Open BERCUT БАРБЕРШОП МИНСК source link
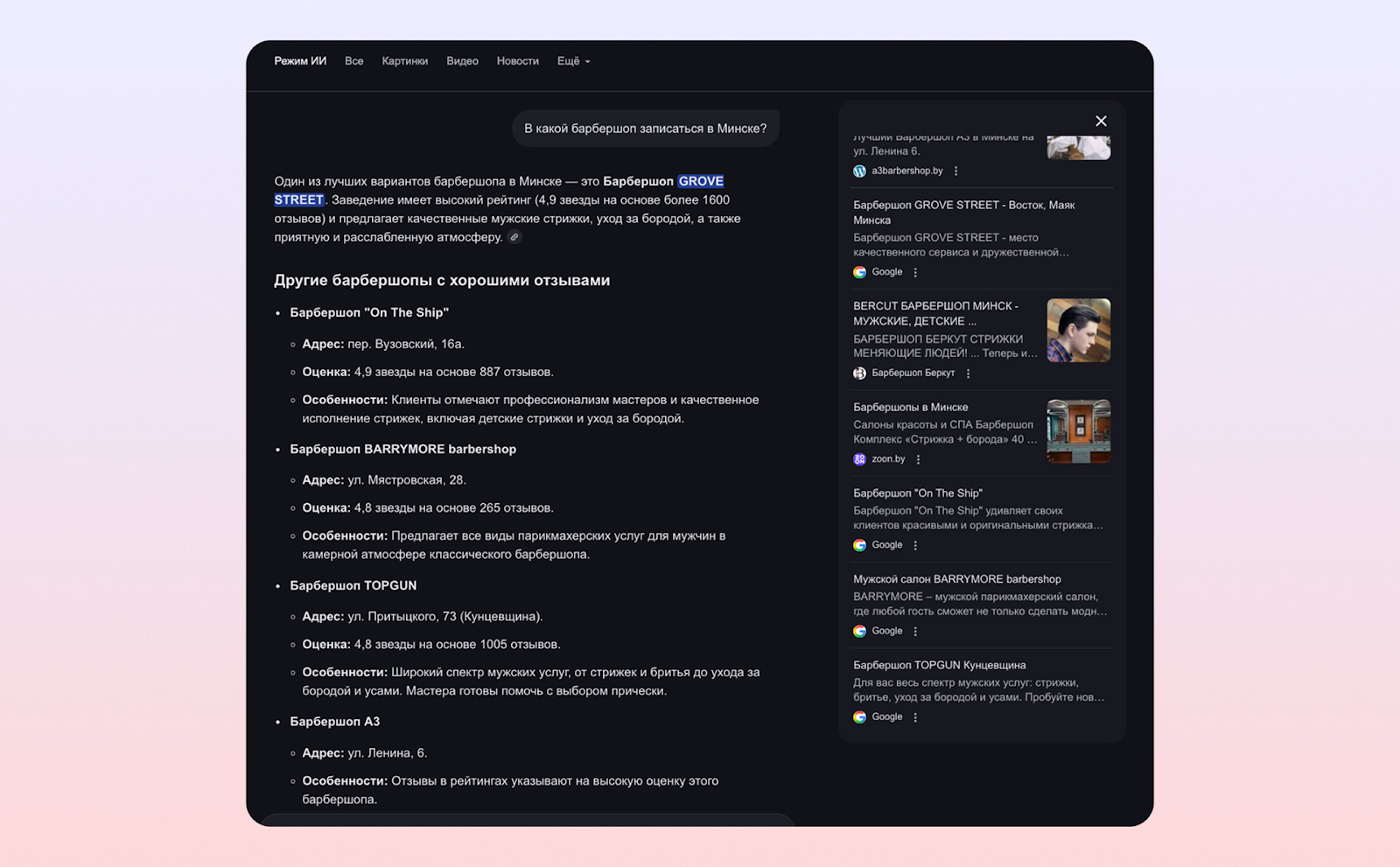Viewport: 1400px width, 867px height. [x=936, y=313]
